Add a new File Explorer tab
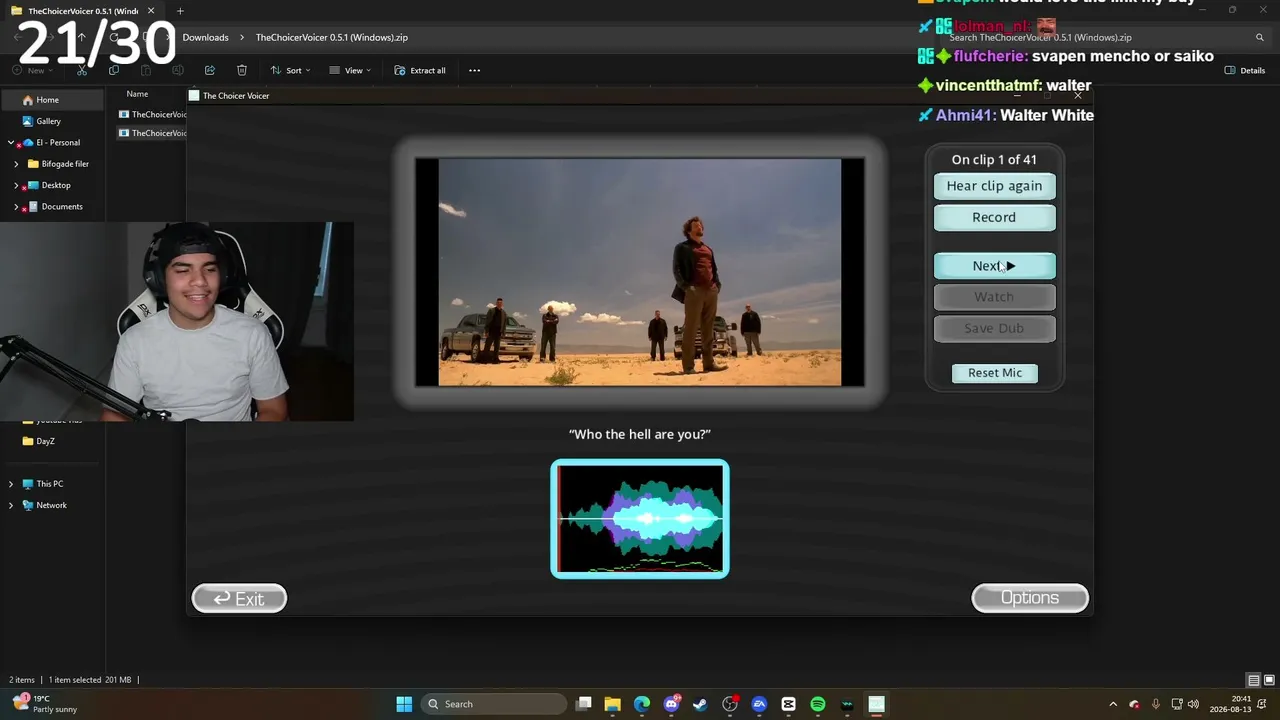 180,11
